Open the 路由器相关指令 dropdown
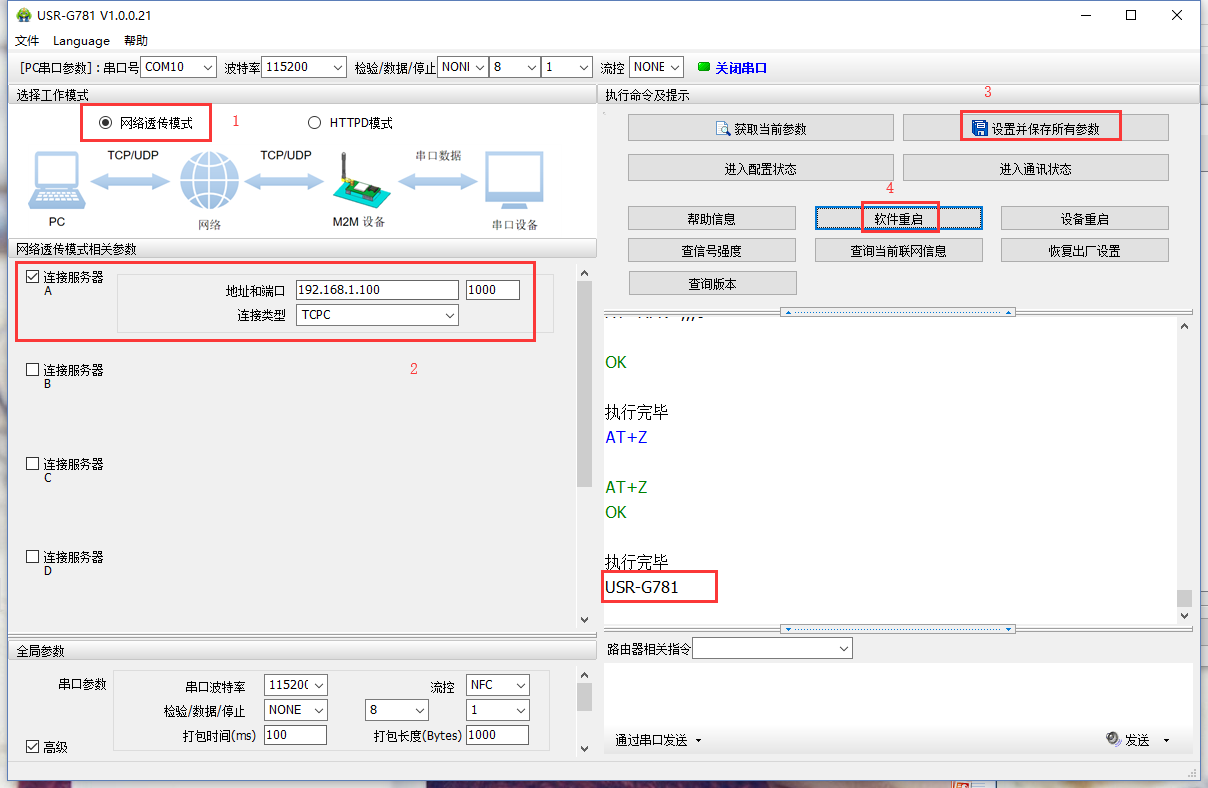1208x788 pixels. (x=772, y=649)
